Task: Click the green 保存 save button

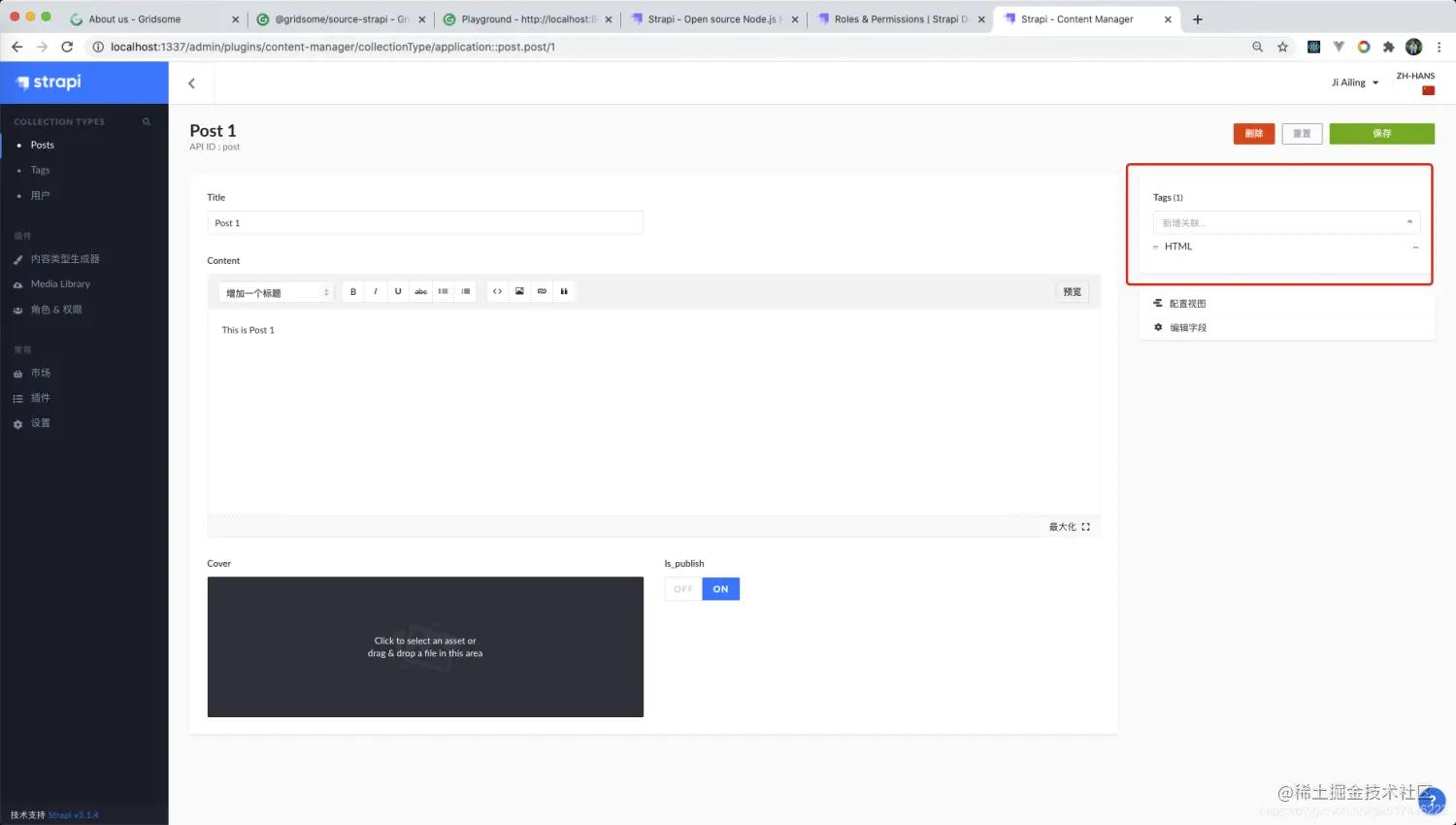Action: click(x=1382, y=134)
